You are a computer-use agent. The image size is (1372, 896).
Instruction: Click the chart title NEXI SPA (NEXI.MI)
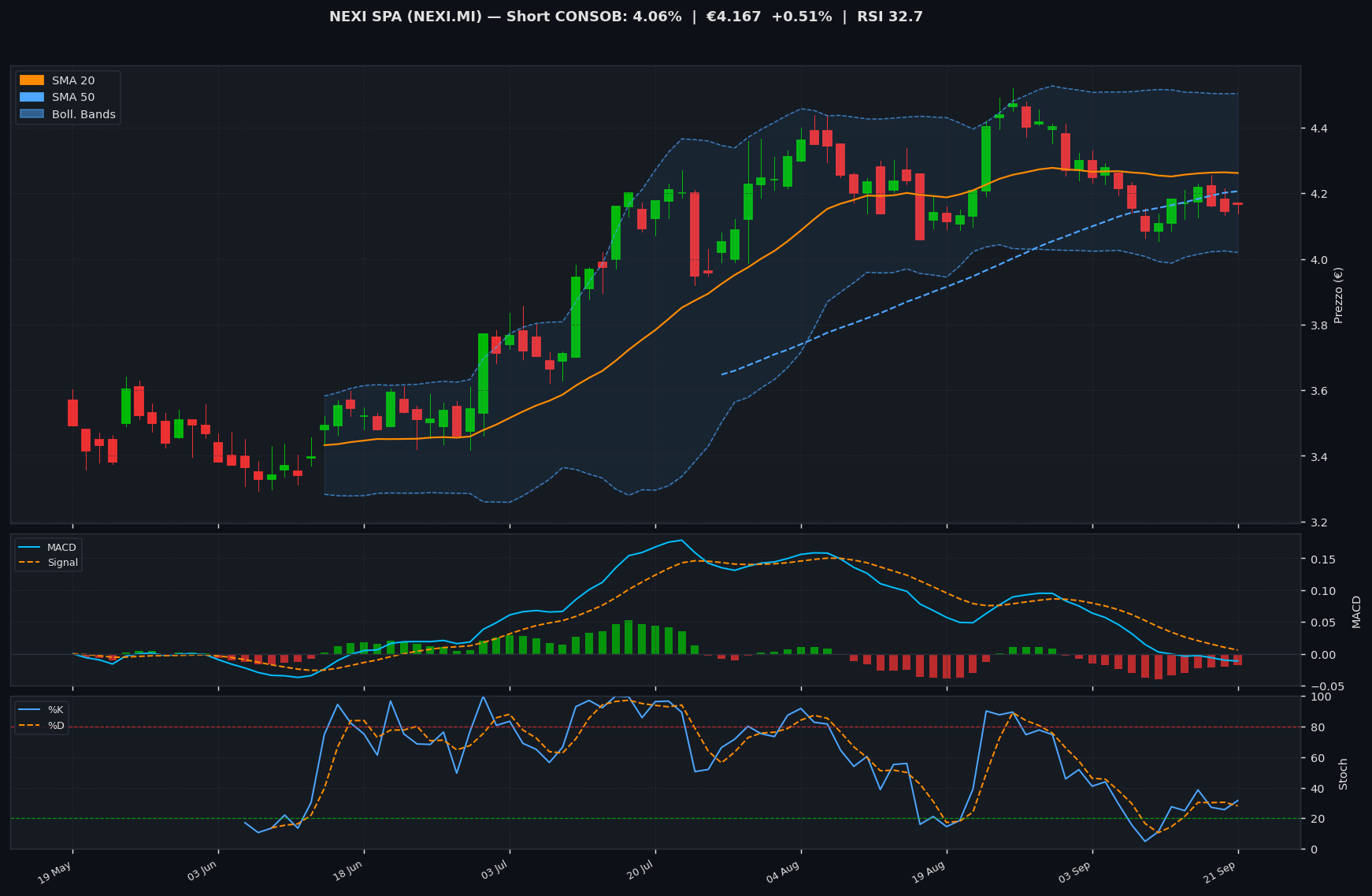click(x=406, y=17)
